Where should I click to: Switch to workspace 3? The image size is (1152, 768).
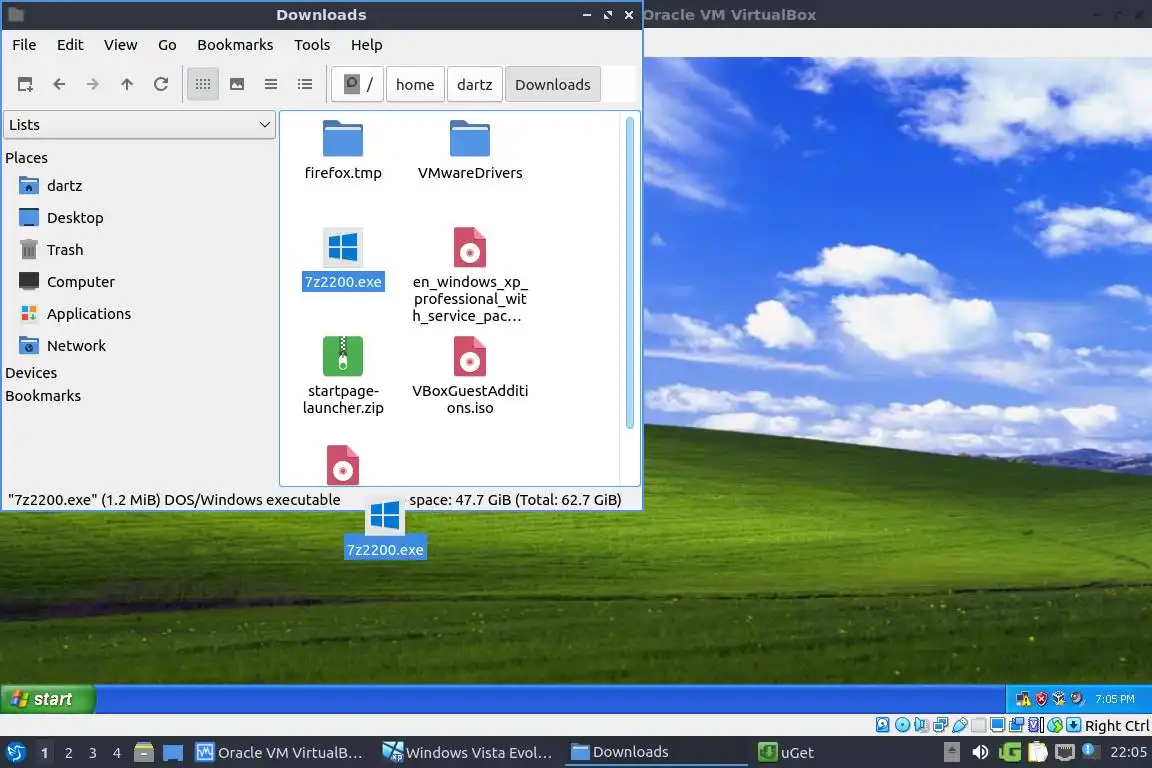pyautogui.click(x=93, y=753)
